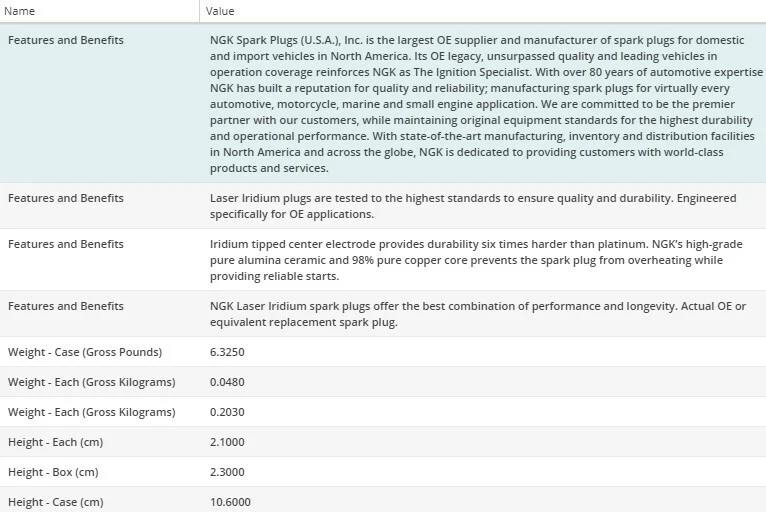Click Features and Benefits label in highlighted row
The image size is (766, 512).
(66, 41)
